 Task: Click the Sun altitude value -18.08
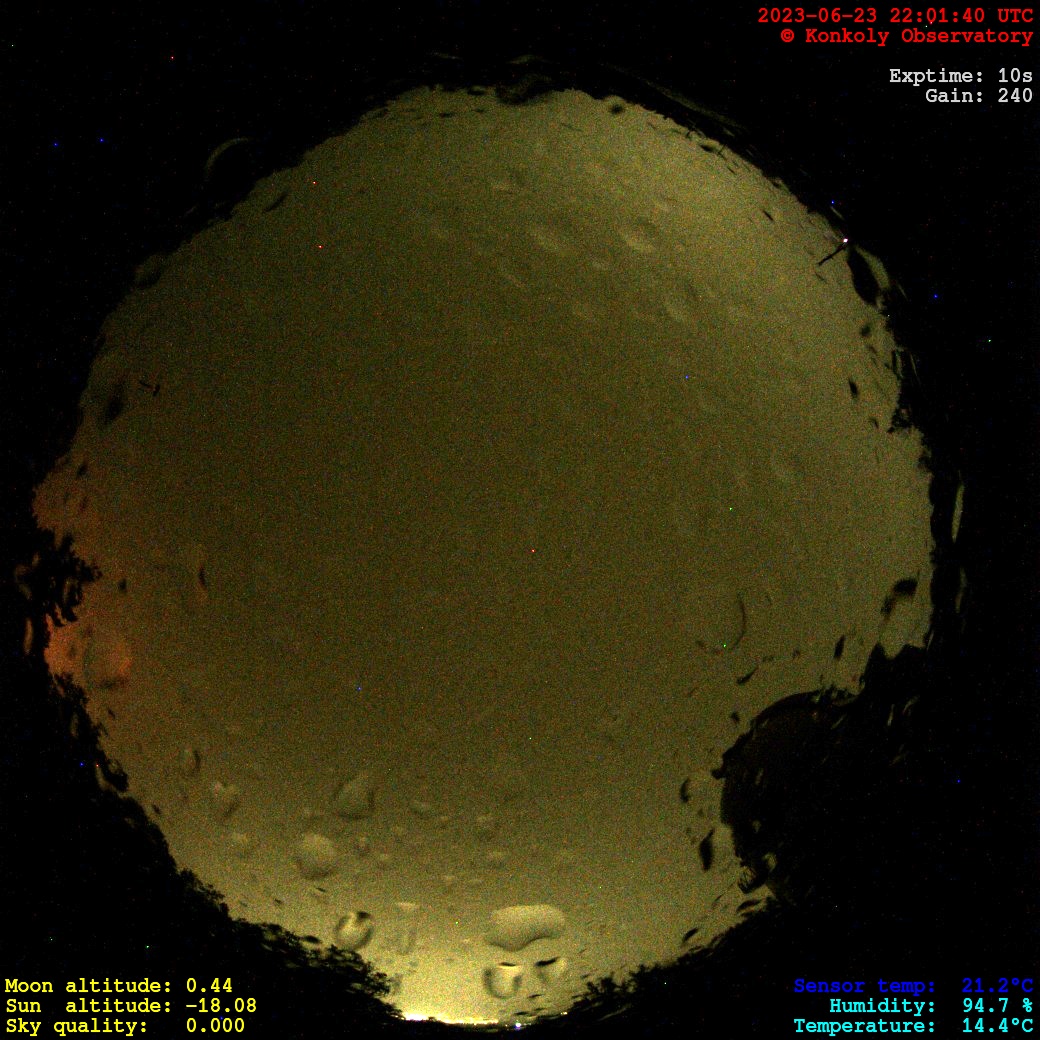coord(220,1006)
